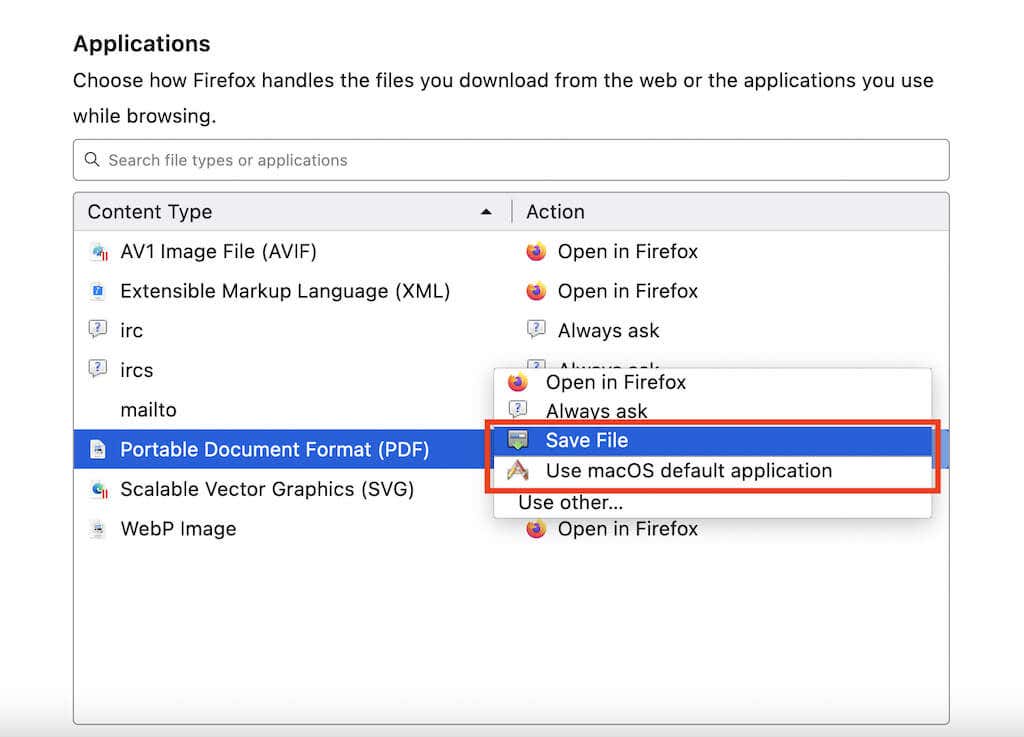This screenshot has height=737, width=1024.
Task: Select Always ask in dropdown menu
Action: coord(596,411)
